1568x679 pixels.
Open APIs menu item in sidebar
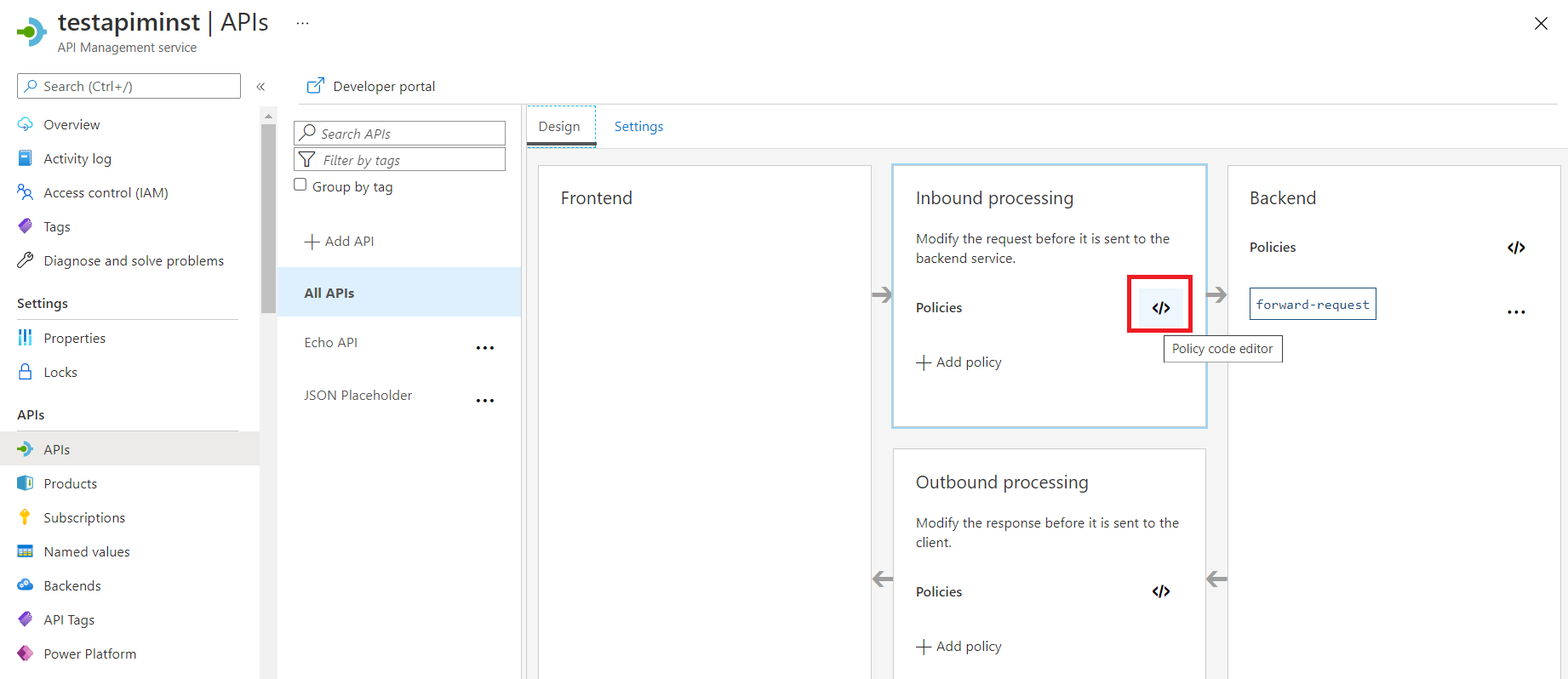coord(129,448)
